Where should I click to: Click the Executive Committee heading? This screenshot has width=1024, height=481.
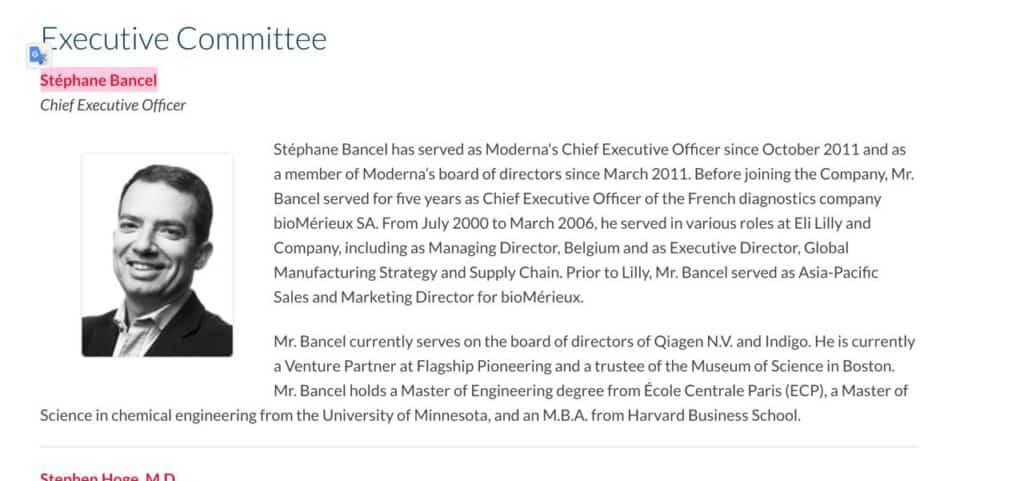[x=184, y=38]
